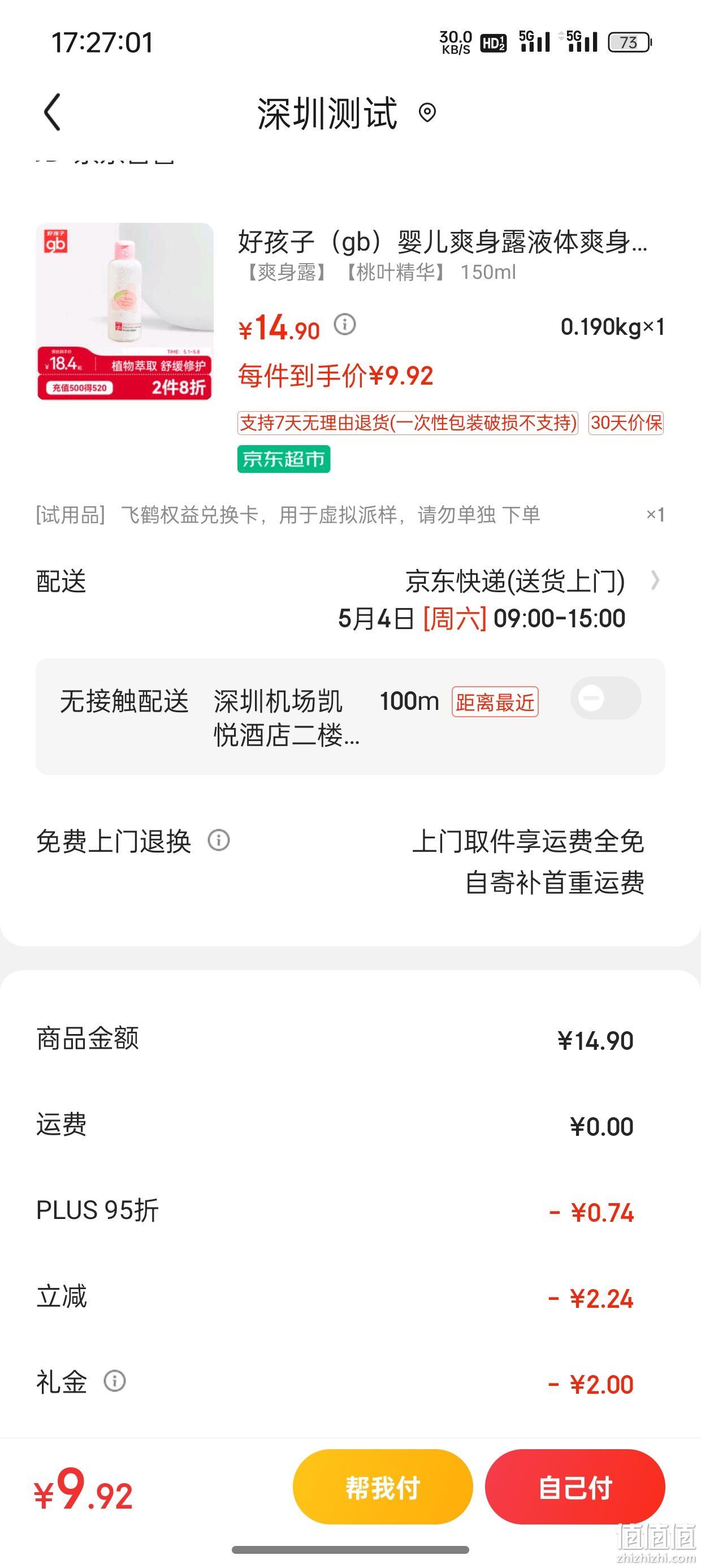Open delivery time 5月4日 09:00-15:00
Viewport: 701px width, 1568px height.
coord(481,618)
